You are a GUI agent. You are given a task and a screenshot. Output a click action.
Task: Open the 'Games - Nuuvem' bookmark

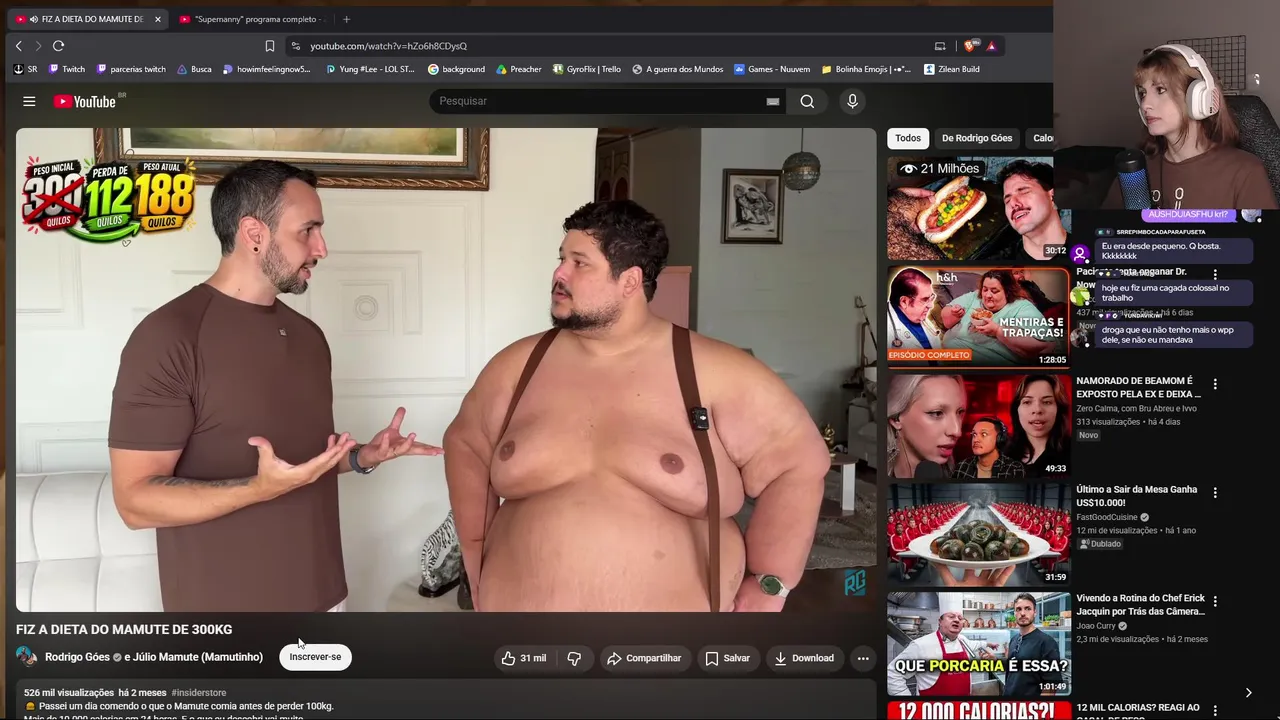pyautogui.click(x=772, y=69)
